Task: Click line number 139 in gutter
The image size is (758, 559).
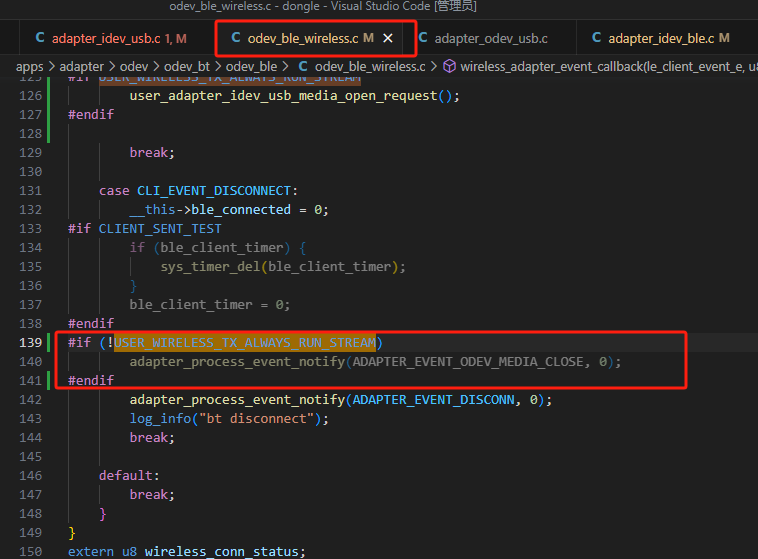Action: pyautogui.click(x=30, y=342)
